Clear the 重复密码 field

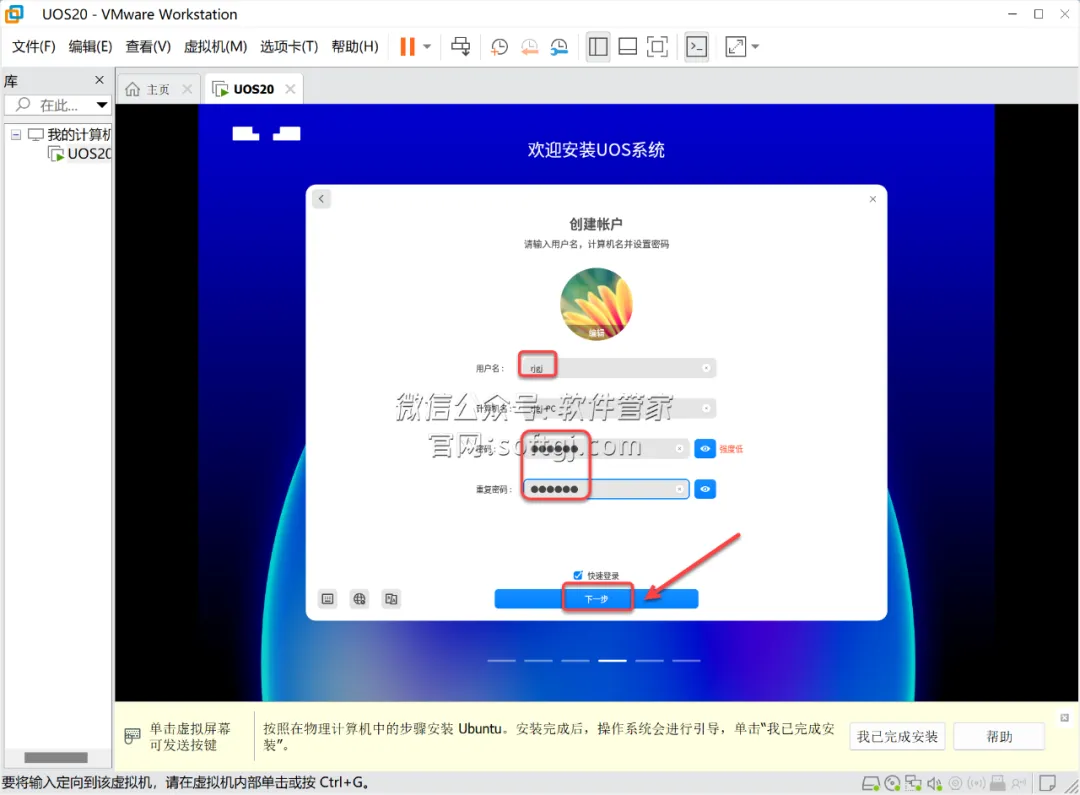(679, 489)
